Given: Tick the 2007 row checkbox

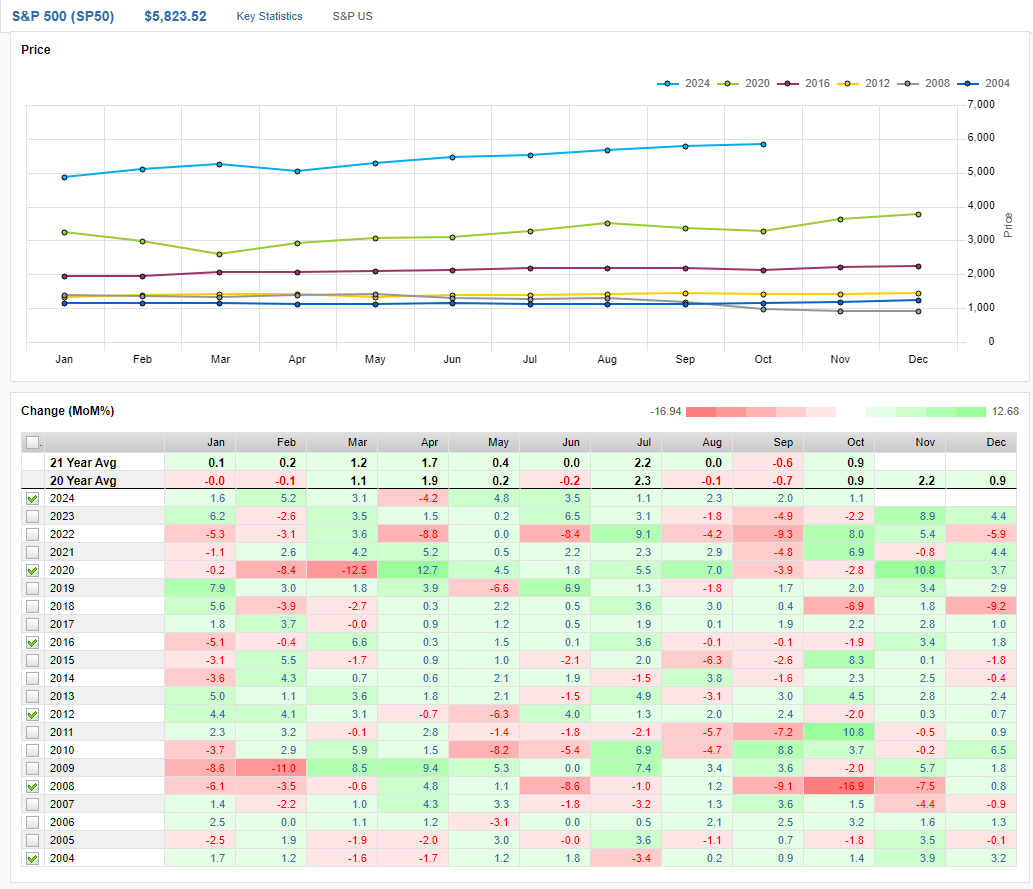Looking at the screenshot, I should (32, 805).
